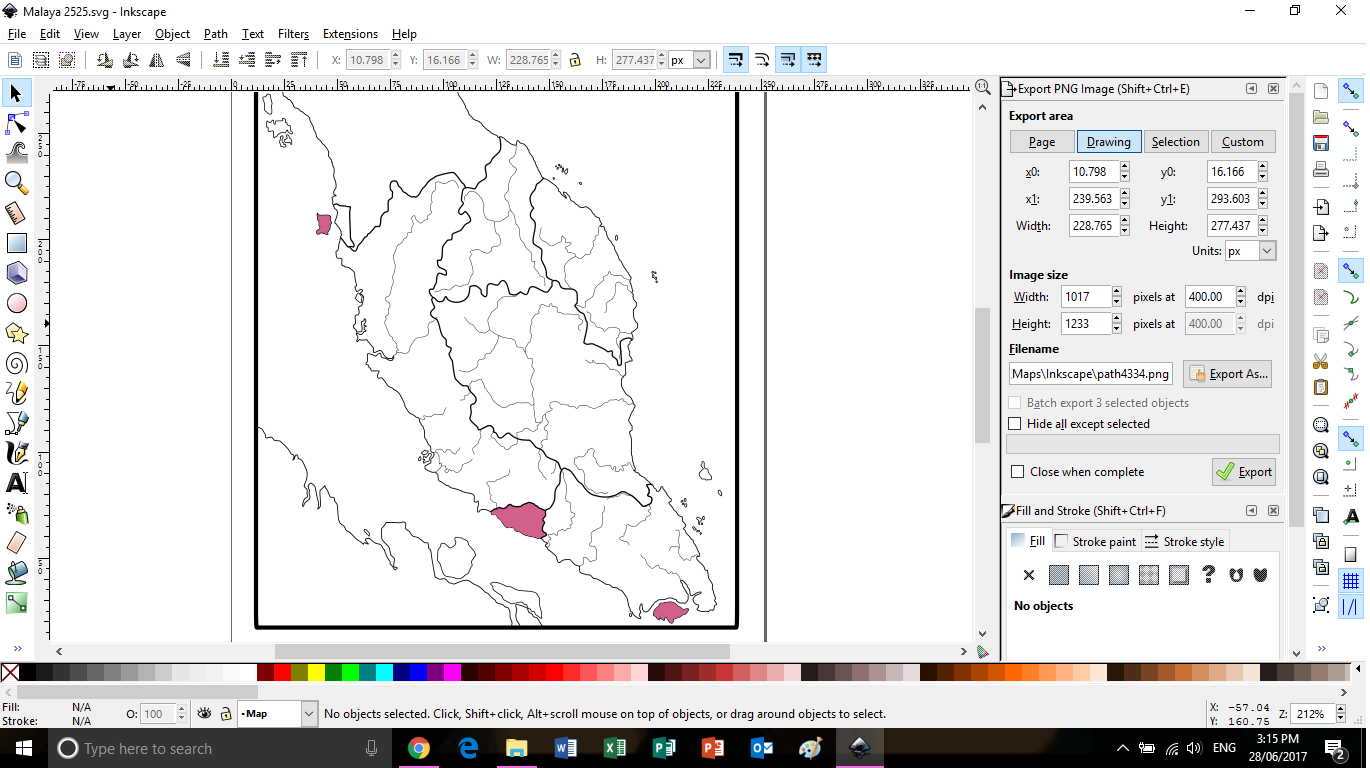Select the Measure ruler tool
The height and width of the screenshot is (768, 1370).
pos(16,213)
